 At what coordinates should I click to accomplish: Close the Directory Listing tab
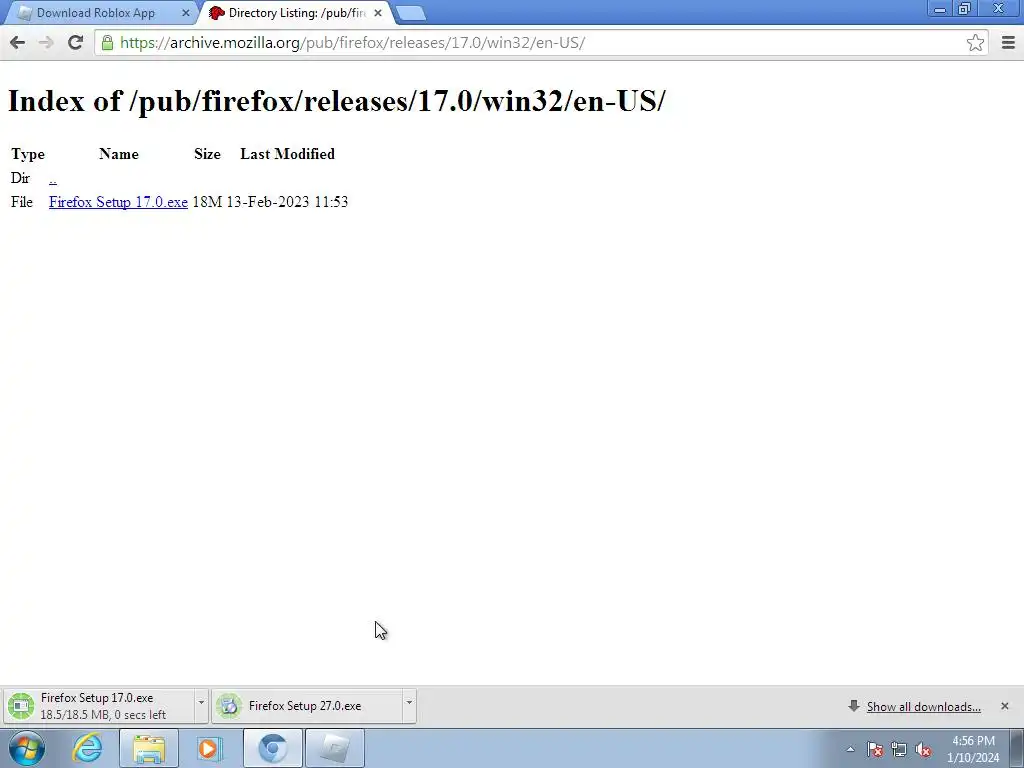[x=377, y=13]
